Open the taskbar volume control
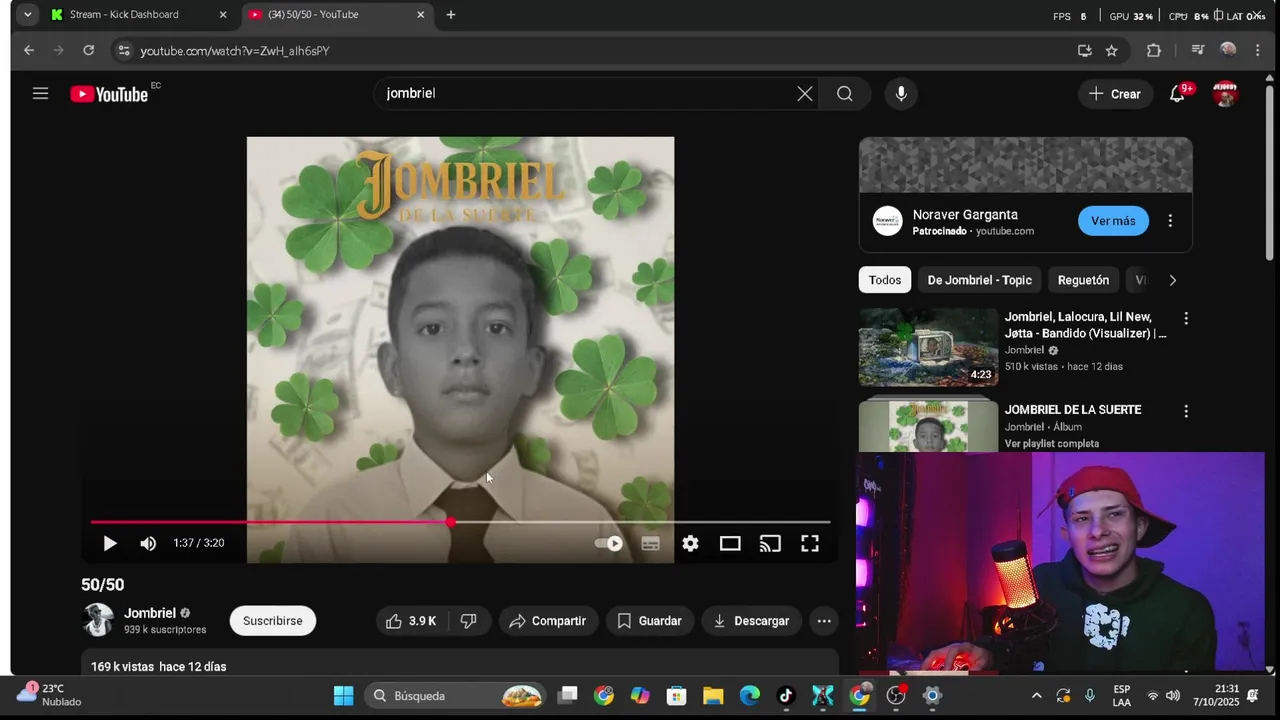 pos(1173,696)
